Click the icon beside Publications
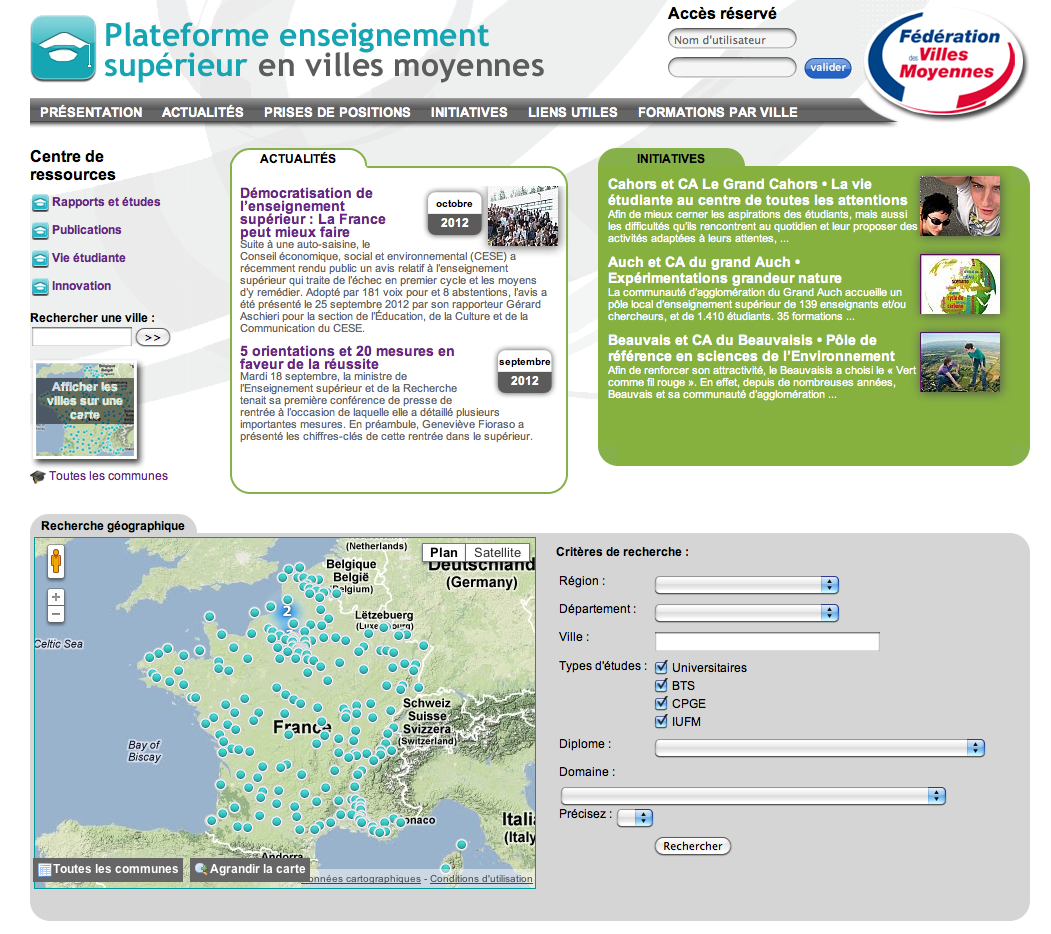 (40, 231)
